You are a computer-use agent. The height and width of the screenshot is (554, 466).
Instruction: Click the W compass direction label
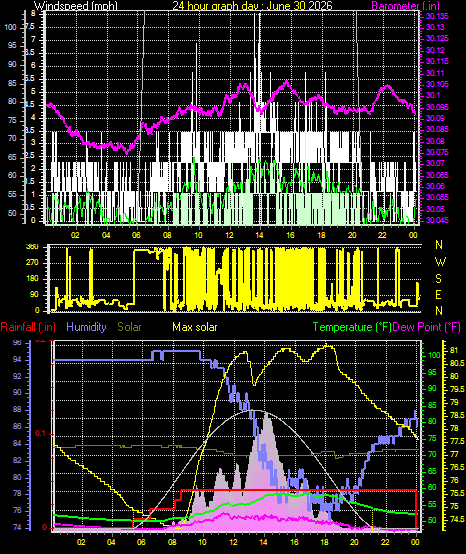(440, 262)
